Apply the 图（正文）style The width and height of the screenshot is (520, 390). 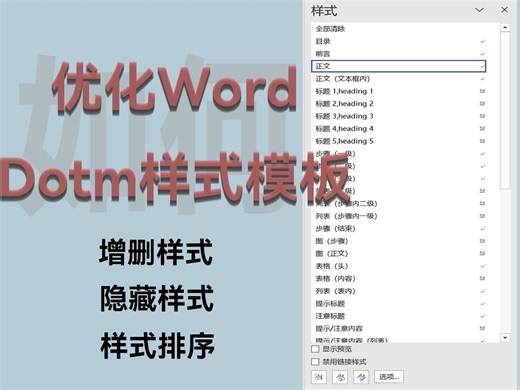pyautogui.click(x=399, y=253)
